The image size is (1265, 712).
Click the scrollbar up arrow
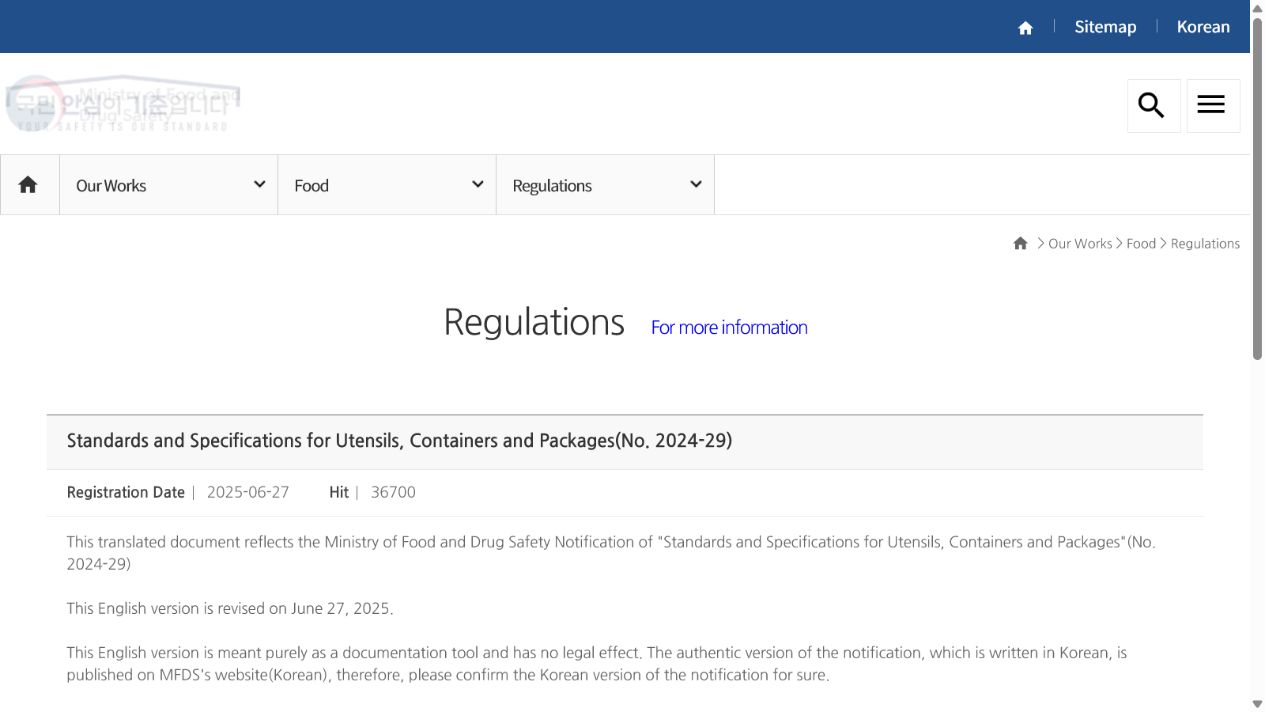click(1257, 7)
